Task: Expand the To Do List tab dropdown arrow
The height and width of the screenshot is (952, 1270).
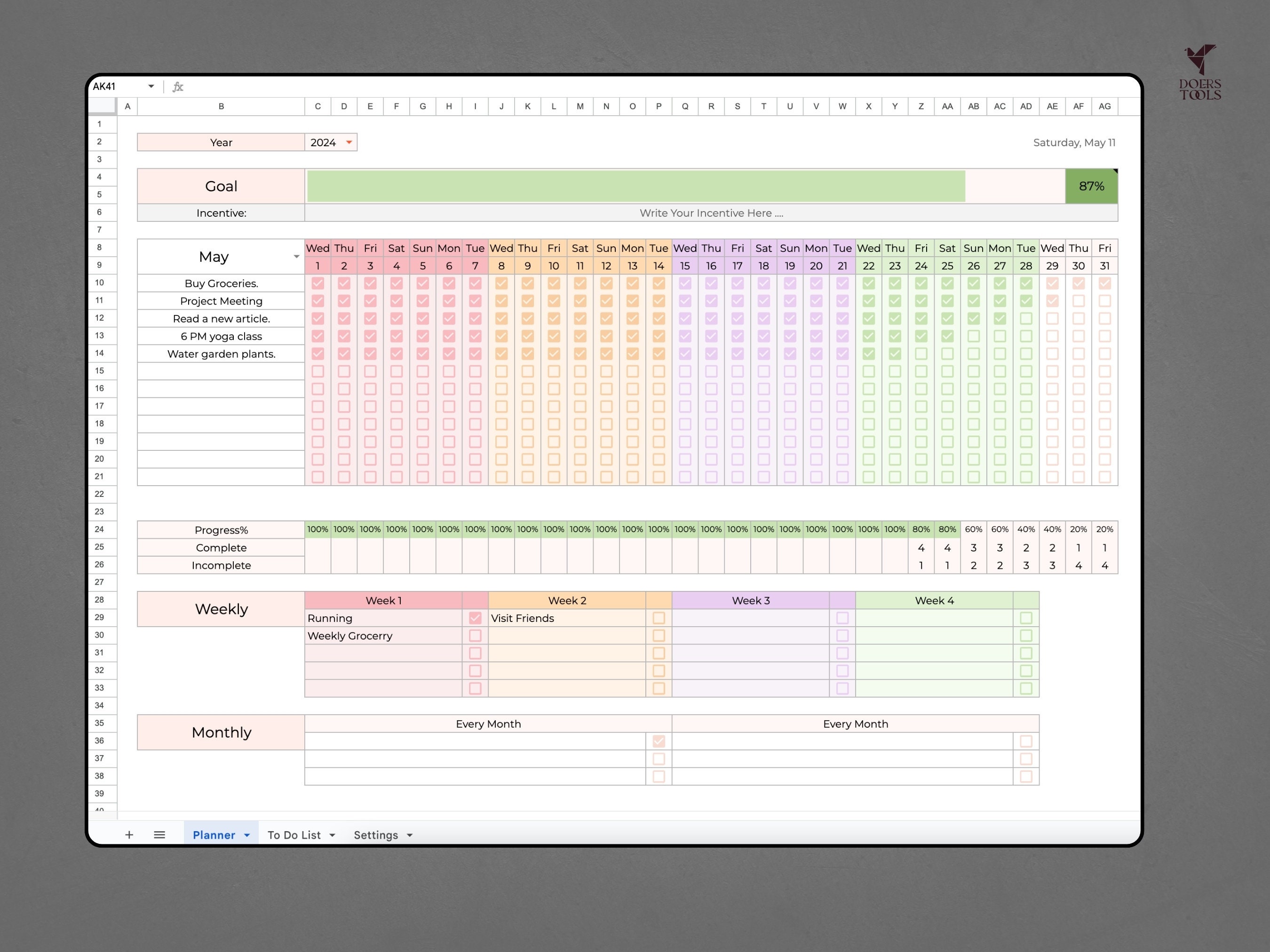Action: pos(333,835)
